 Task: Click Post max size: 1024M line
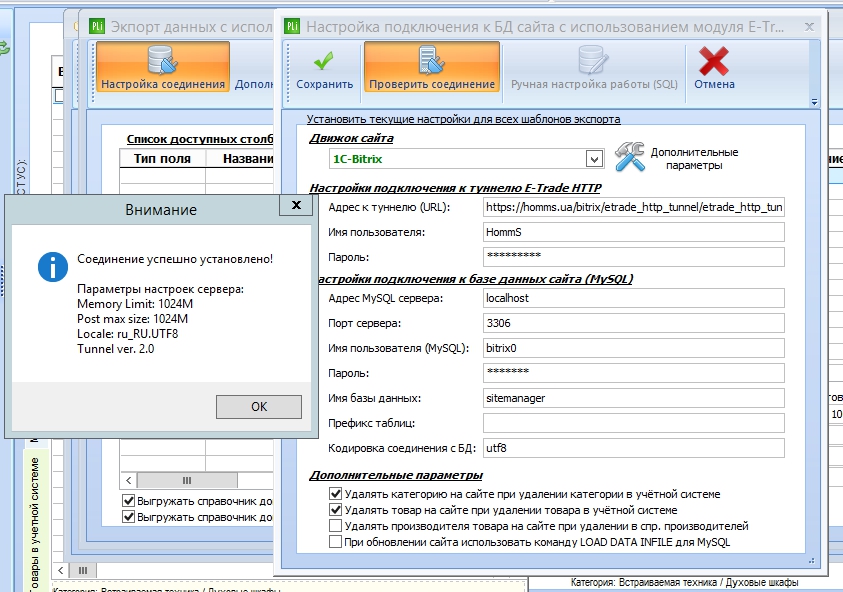(x=132, y=319)
